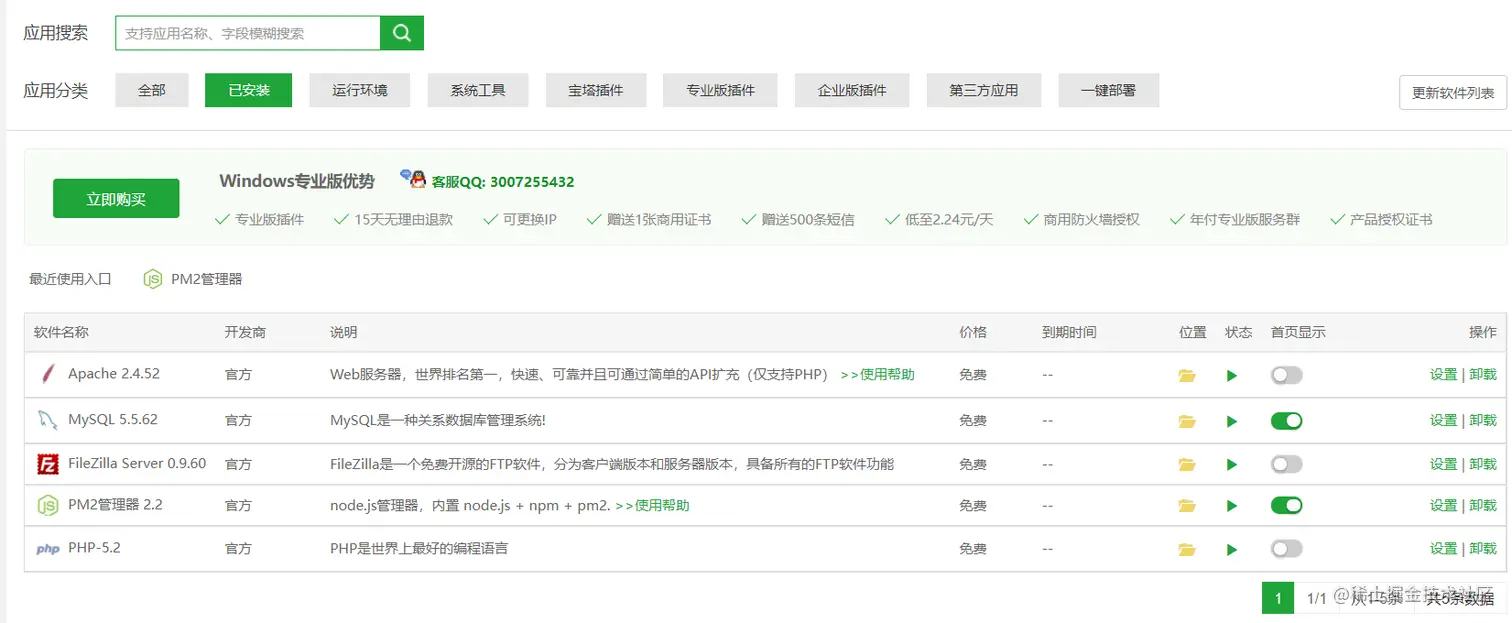
Task: Click page number 1 in pagination
Action: (1278, 598)
